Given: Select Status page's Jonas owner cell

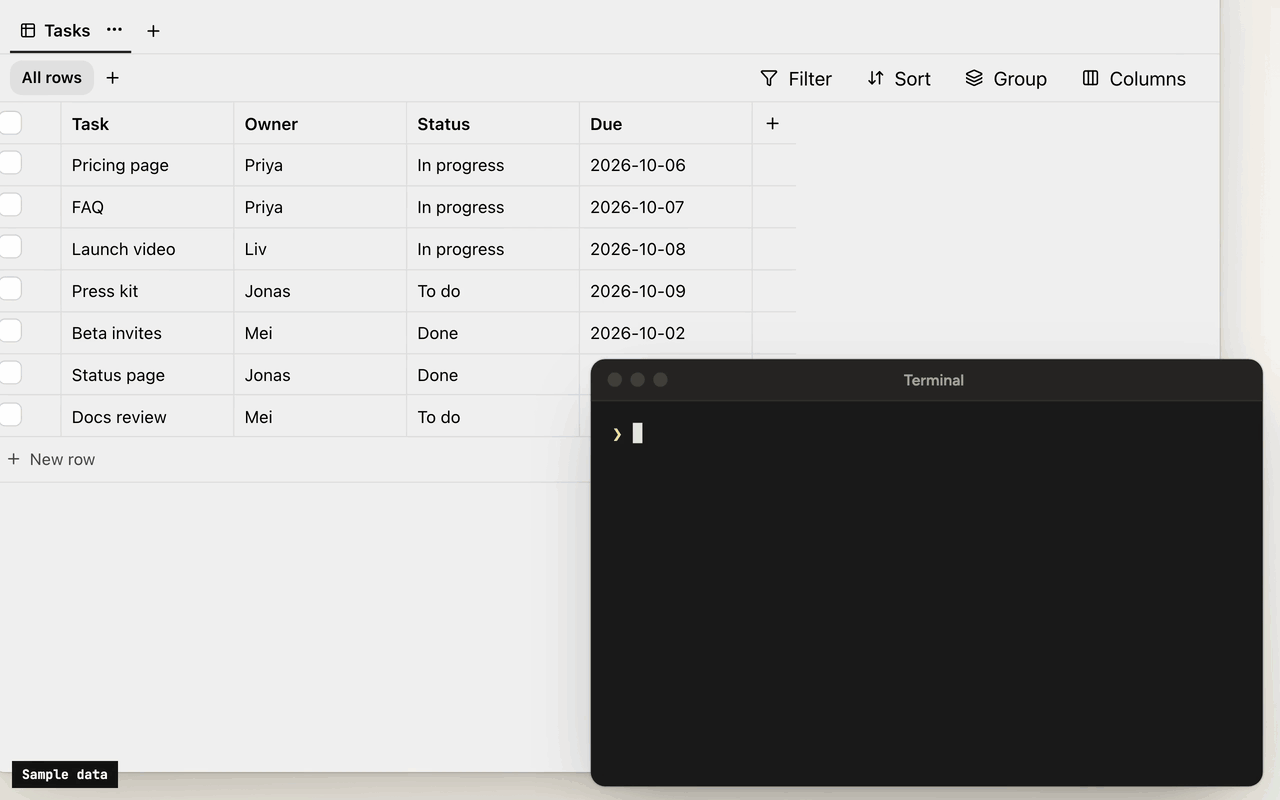Looking at the screenshot, I should click(x=320, y=375).
